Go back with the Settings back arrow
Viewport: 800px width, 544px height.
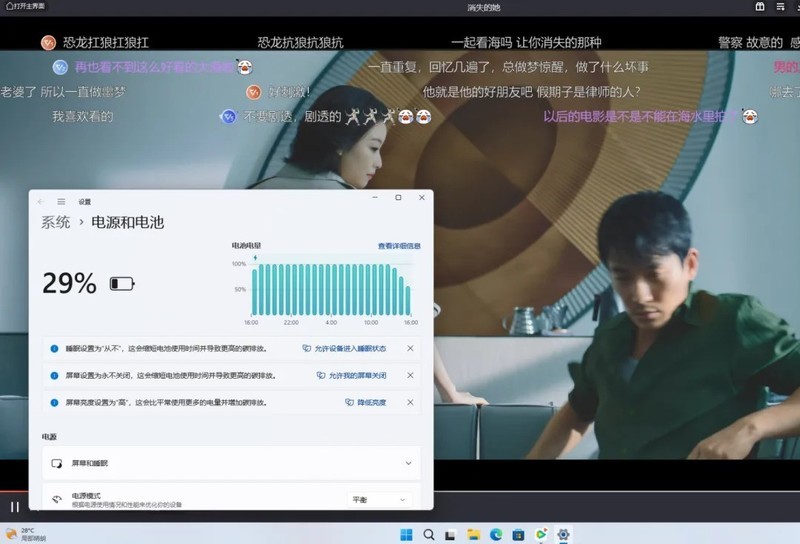click(x=40, y=202)
